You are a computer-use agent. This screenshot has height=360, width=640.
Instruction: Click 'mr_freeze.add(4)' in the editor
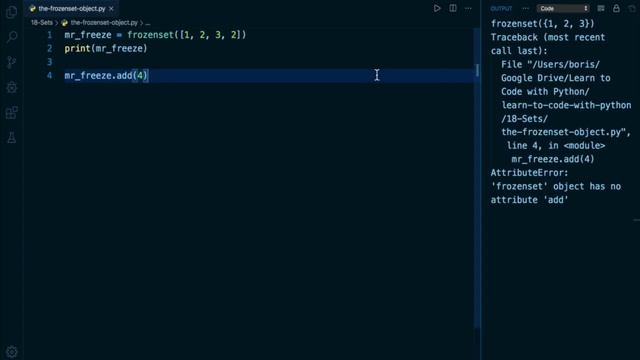coord(106,76)
